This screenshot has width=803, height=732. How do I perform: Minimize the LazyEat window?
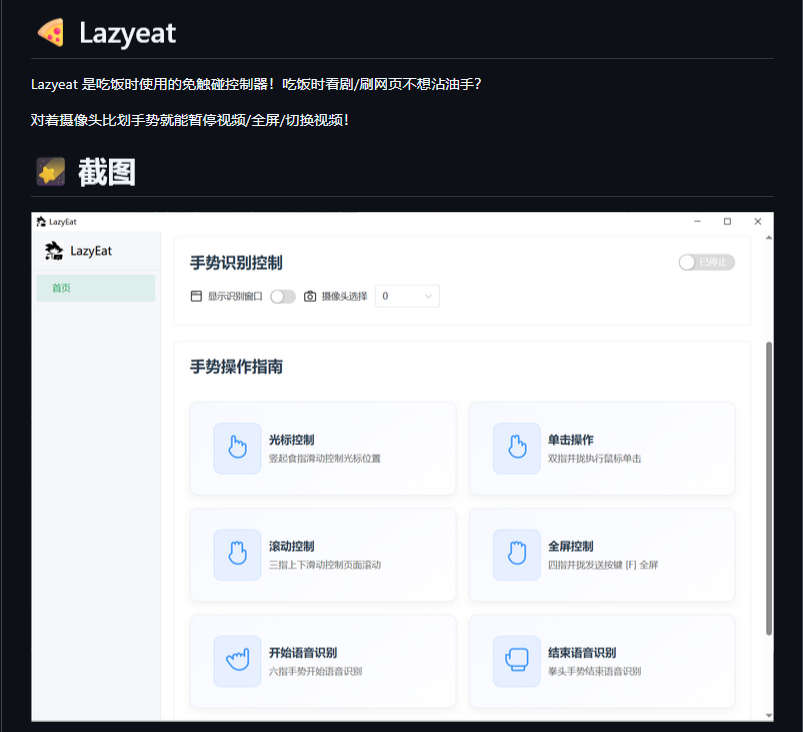tap(697, 221)
